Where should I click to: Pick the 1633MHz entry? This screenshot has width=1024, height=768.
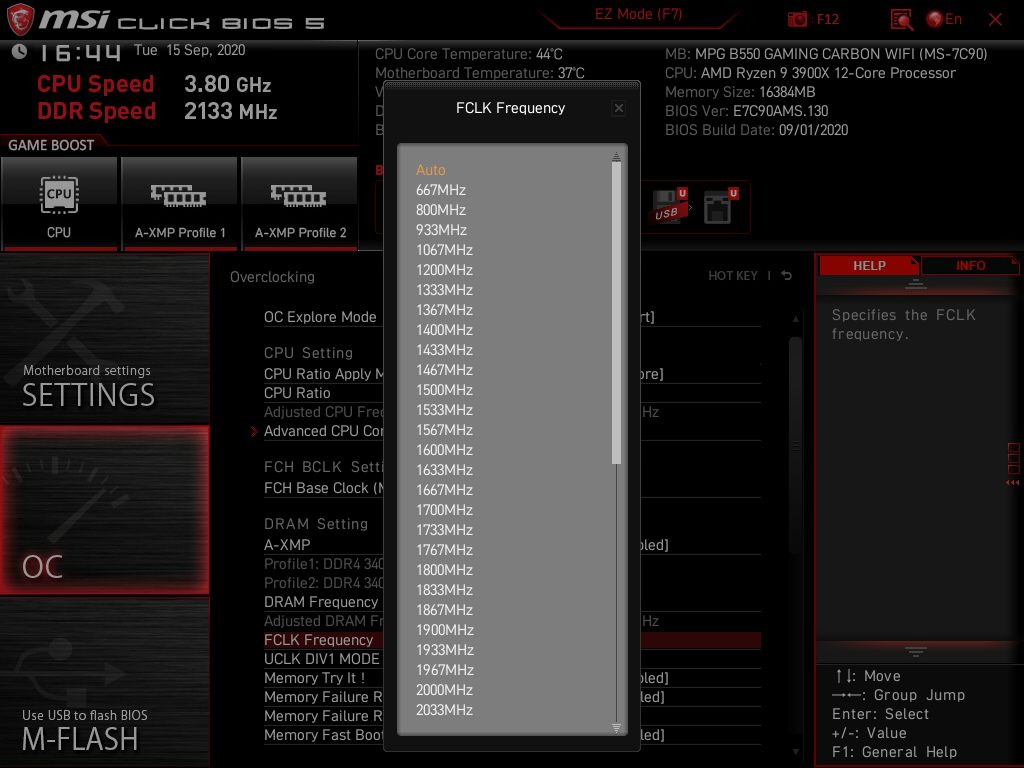coord(444,470)
